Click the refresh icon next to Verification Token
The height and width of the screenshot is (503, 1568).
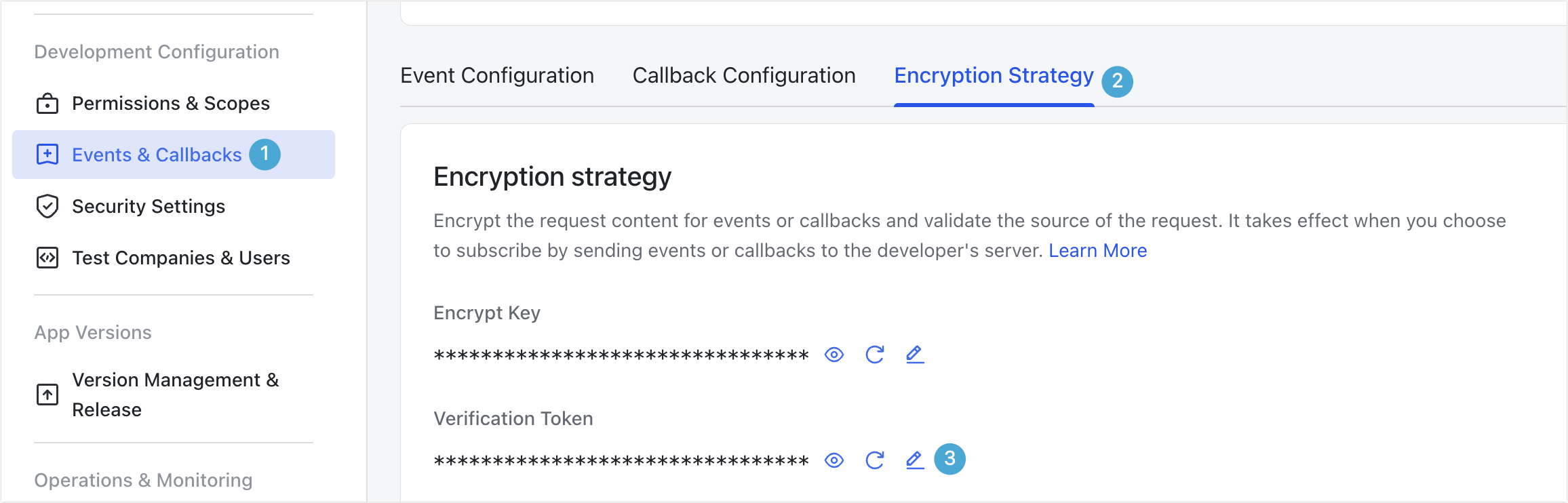[x=875, y=459]
